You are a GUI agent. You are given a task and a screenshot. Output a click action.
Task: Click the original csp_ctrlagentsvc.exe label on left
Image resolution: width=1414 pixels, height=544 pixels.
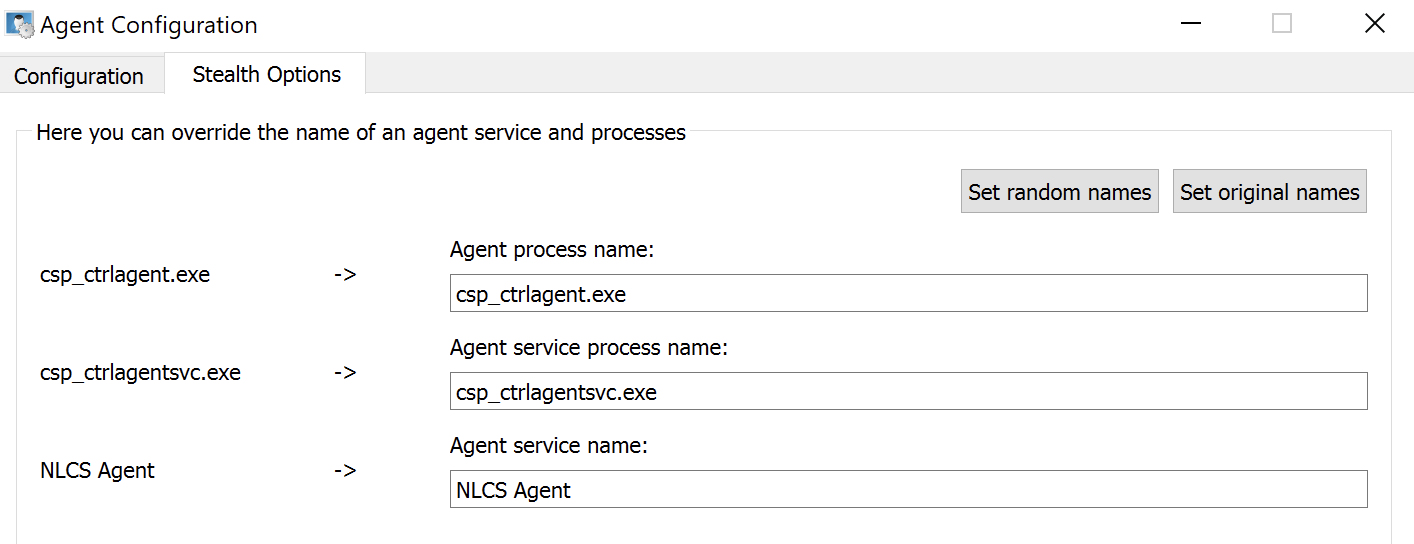coord(140,373)
